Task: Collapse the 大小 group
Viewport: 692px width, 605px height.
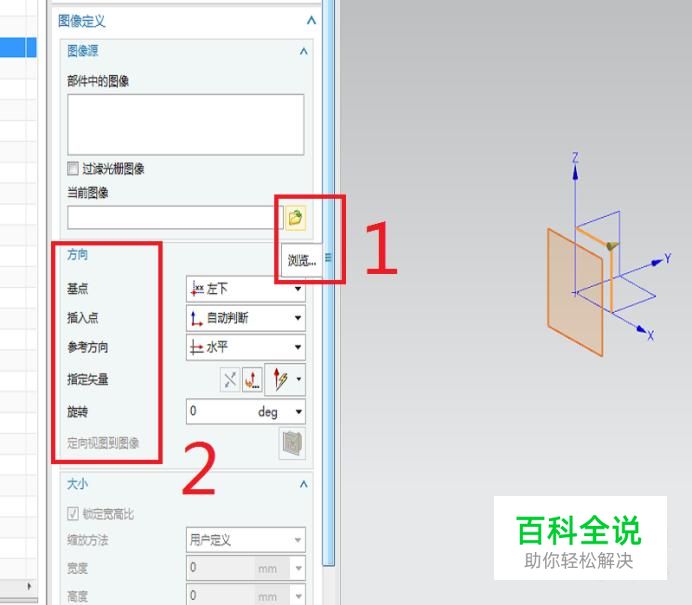Action: point(304,484)
